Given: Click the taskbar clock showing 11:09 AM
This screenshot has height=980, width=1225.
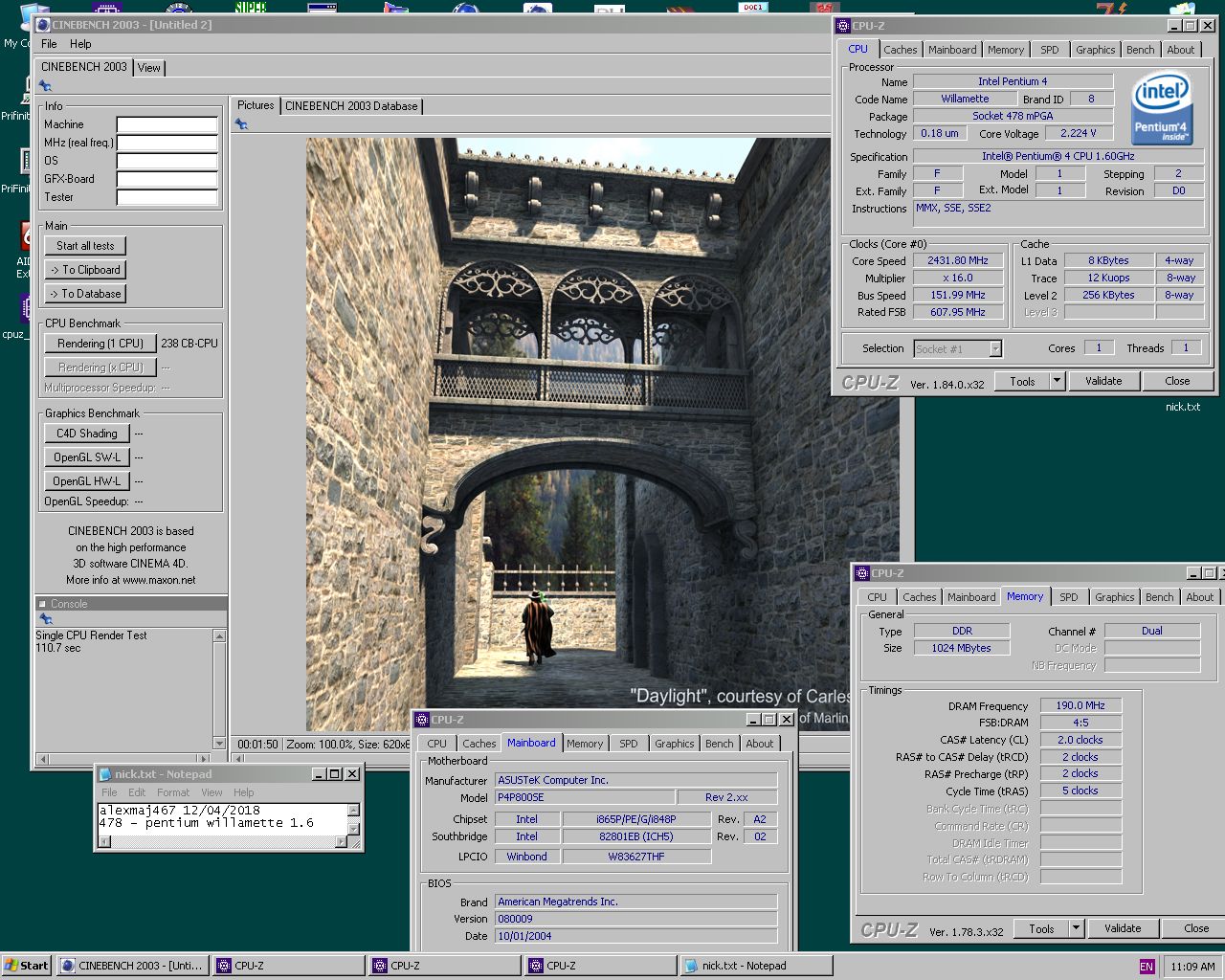Looking at the screenshot, I should tap(1192, 967).
